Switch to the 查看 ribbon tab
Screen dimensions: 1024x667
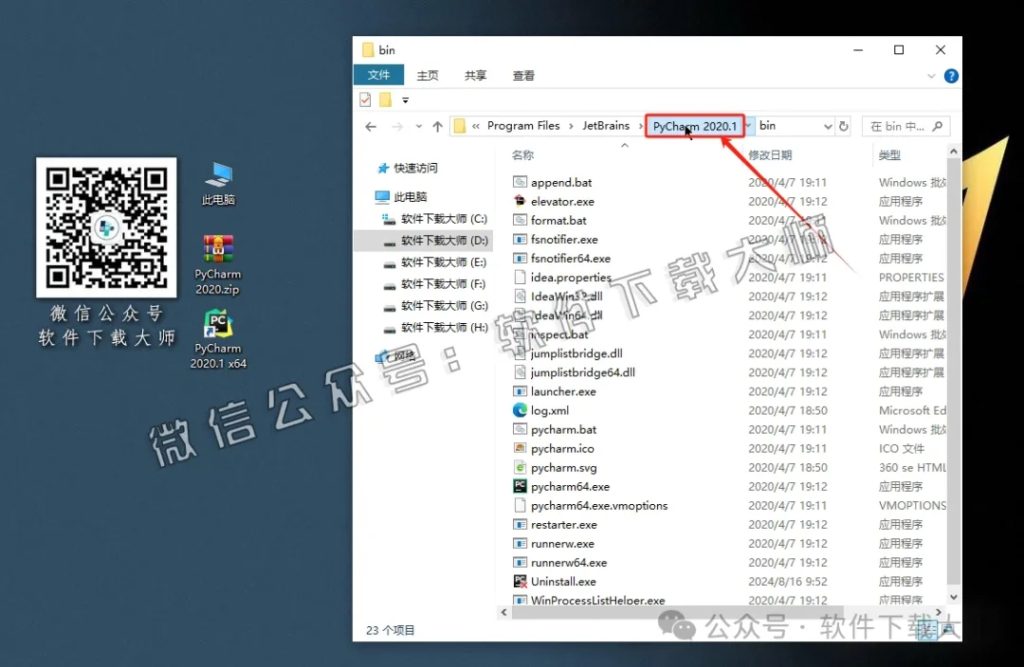523,75
